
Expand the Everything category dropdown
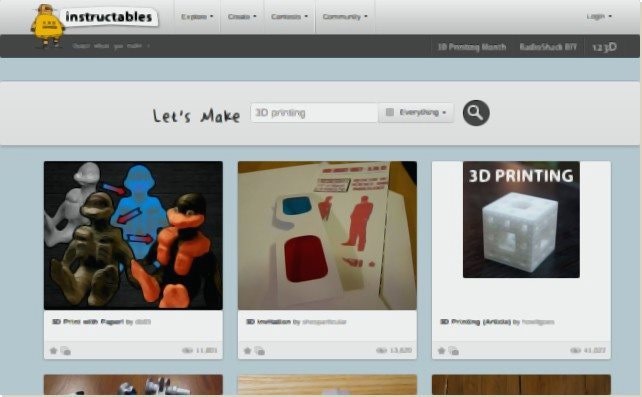(416, 112)
